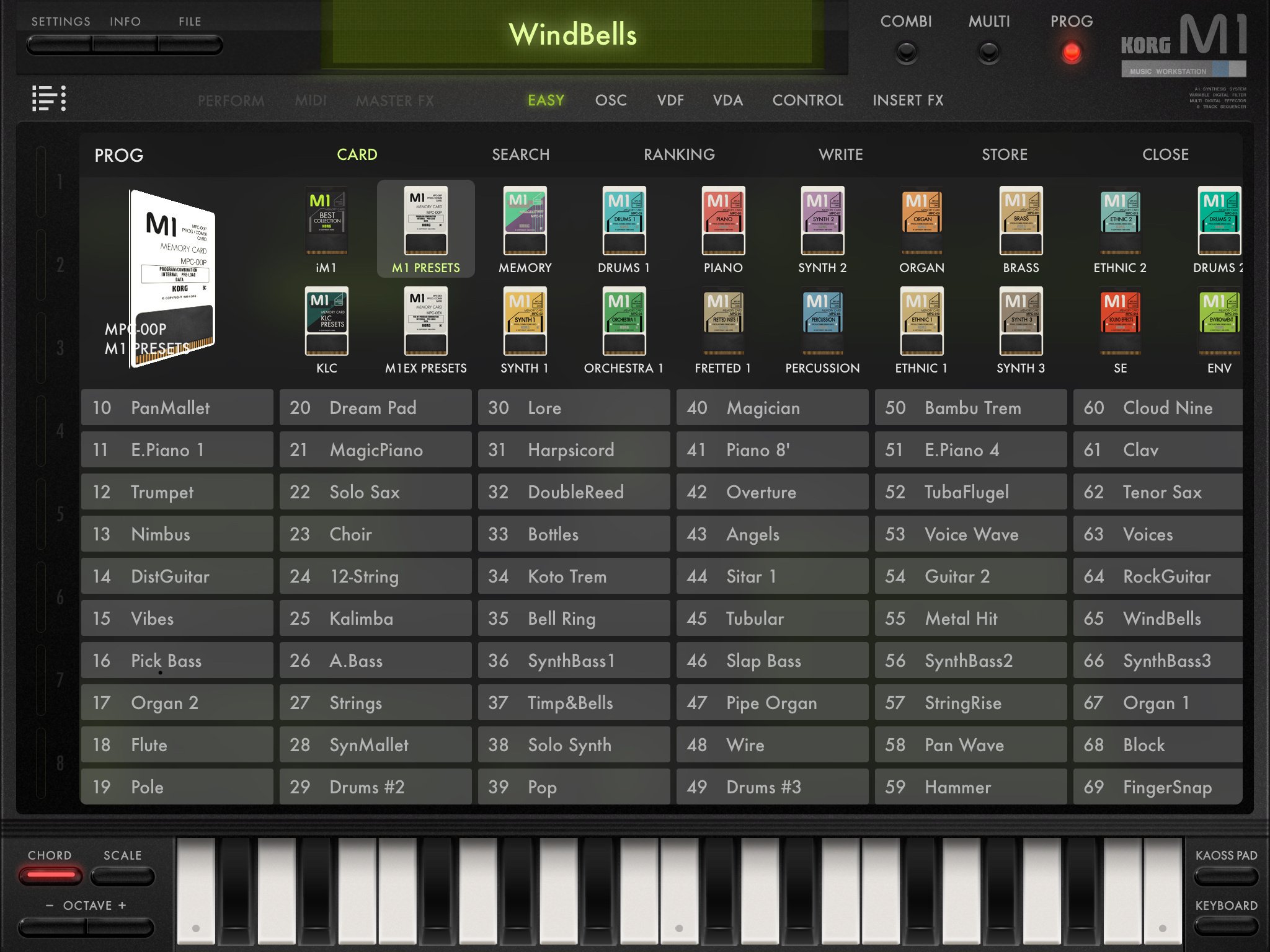Select the PIANO card
1270x952 pixels.
click(x=723, y=229)
